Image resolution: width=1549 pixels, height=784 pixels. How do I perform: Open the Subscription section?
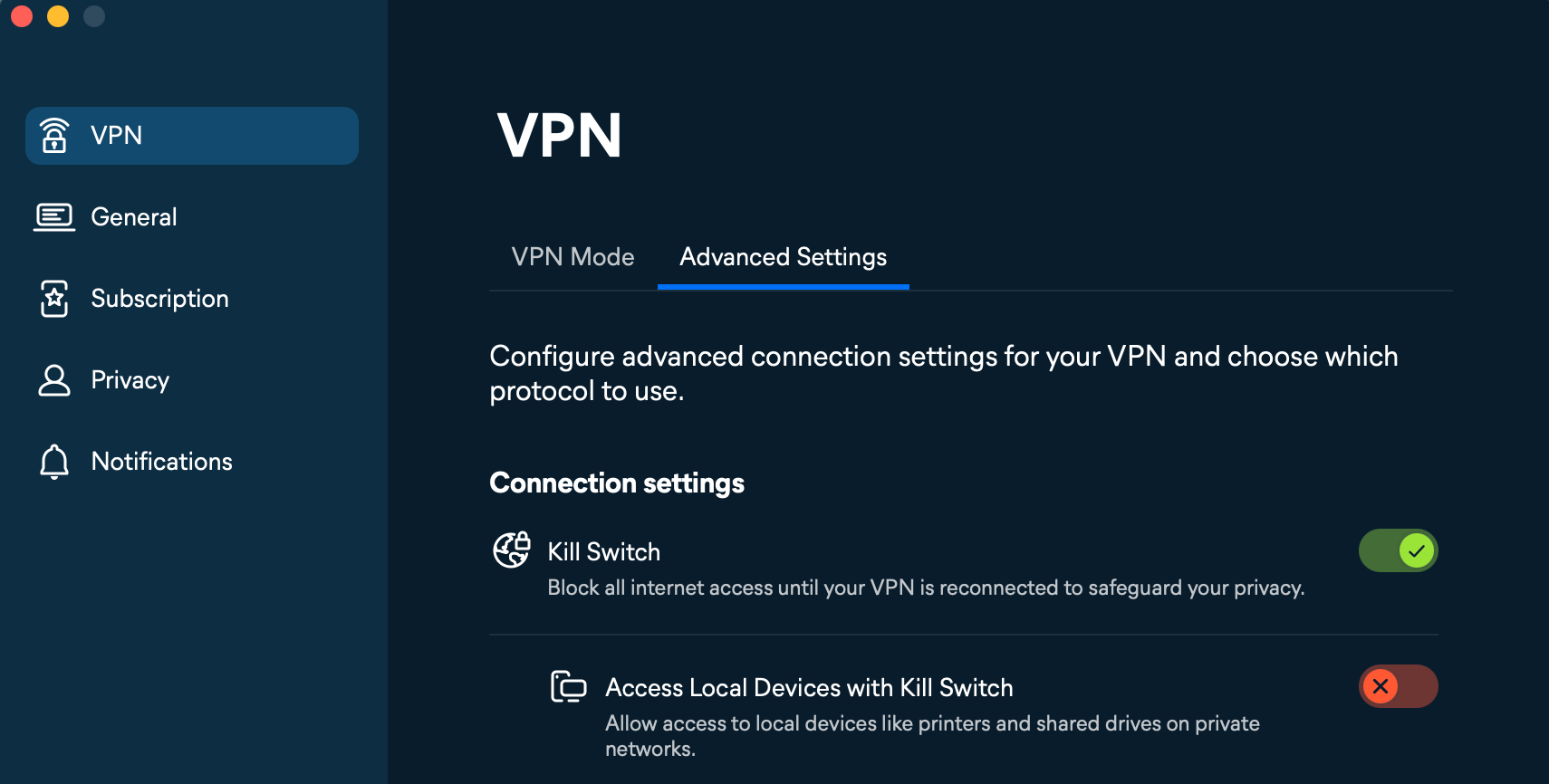(x=159, y=299)
